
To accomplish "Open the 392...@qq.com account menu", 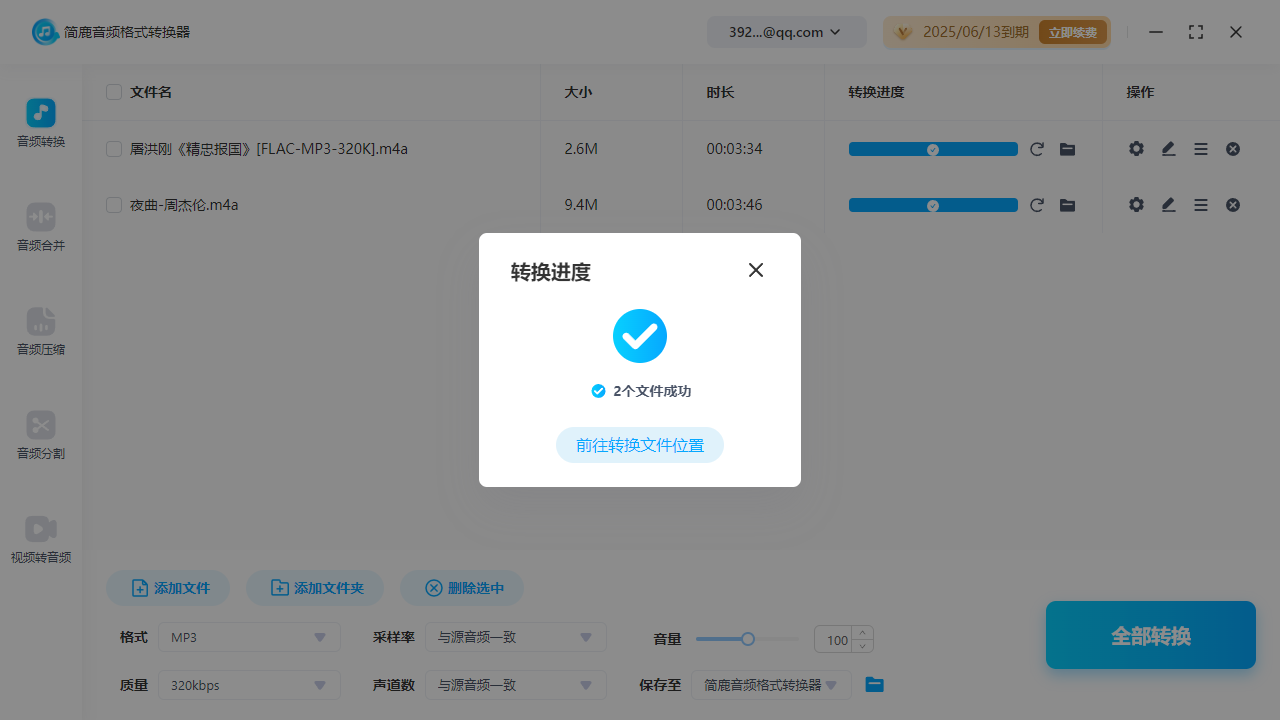I will [x=786, y=31].
